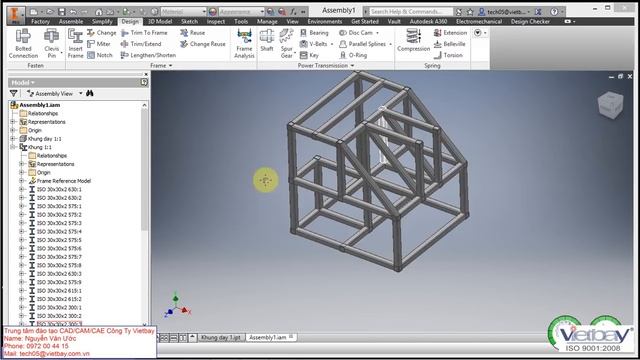Apply the Miter tool
This screenshot has height=360, width=640.
[99, 44]
